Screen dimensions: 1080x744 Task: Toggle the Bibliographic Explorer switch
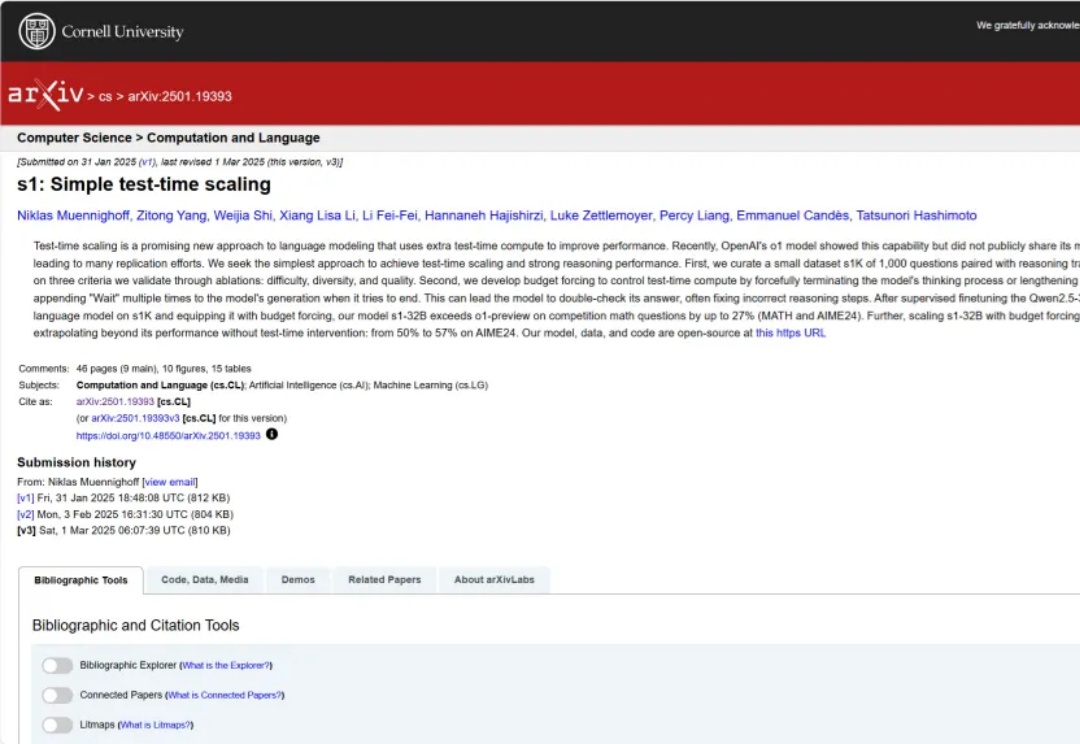tap(57, 665)
